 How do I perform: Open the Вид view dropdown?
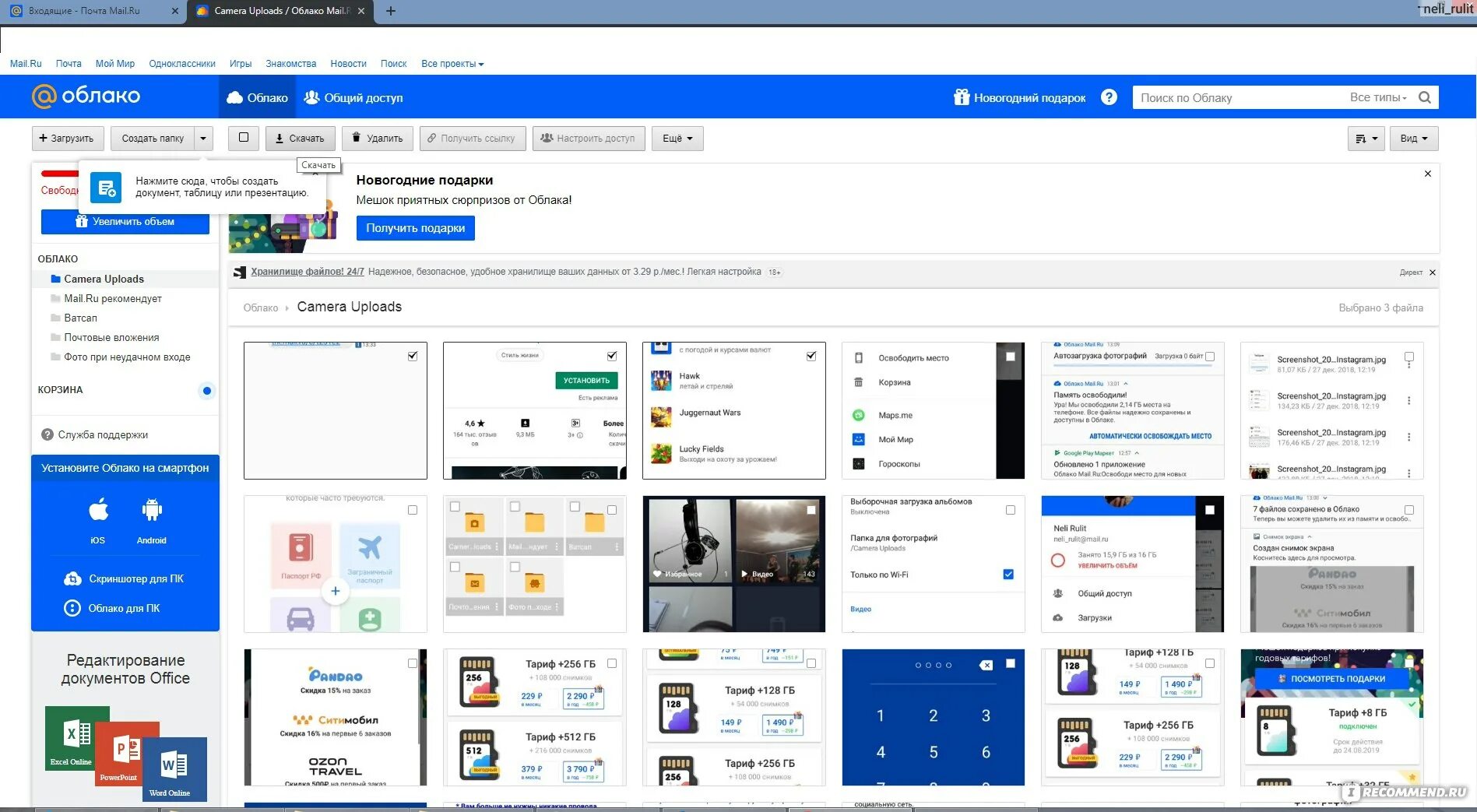1414,139
